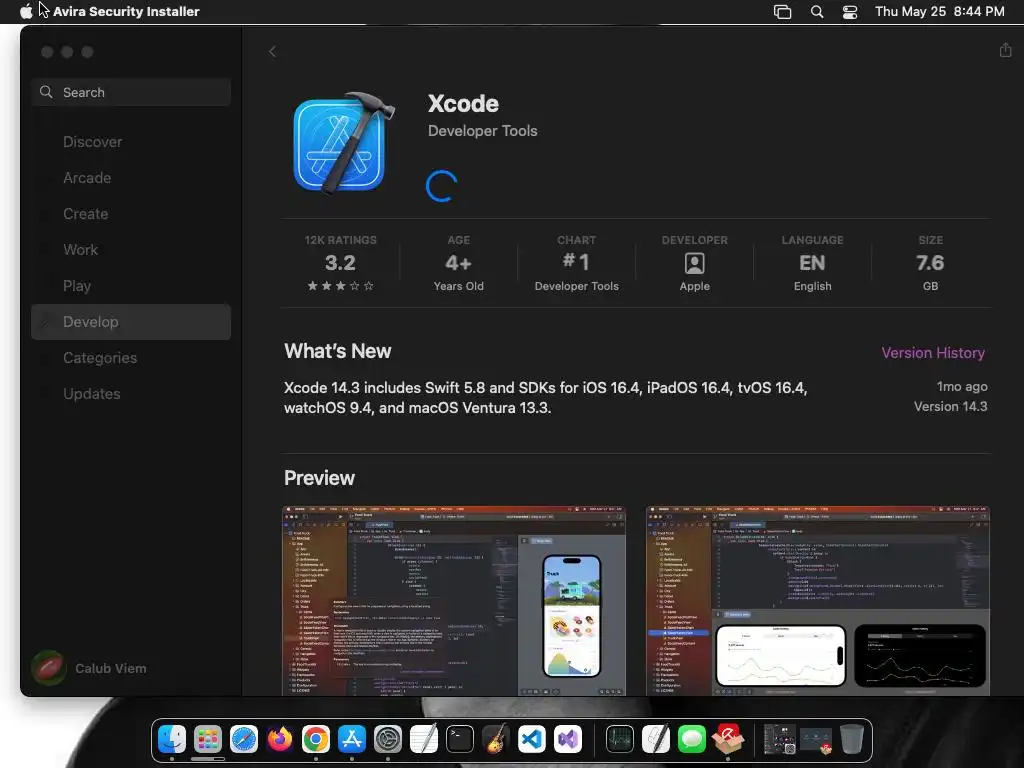Click the Apple developer icon
The height and width of the screenshot is (768, 1024).
[x=694, y=263]
